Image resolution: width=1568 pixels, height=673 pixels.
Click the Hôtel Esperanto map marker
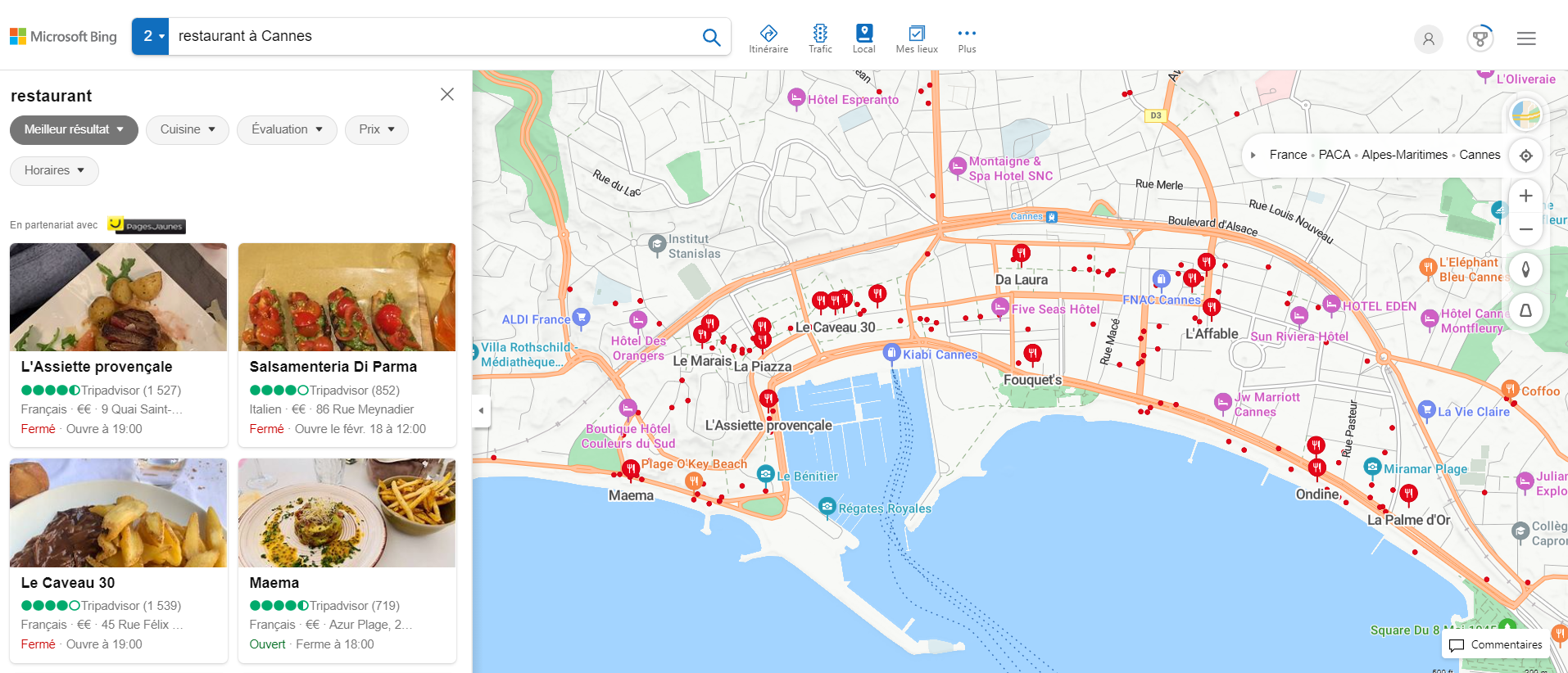click(x=795, y=98)
